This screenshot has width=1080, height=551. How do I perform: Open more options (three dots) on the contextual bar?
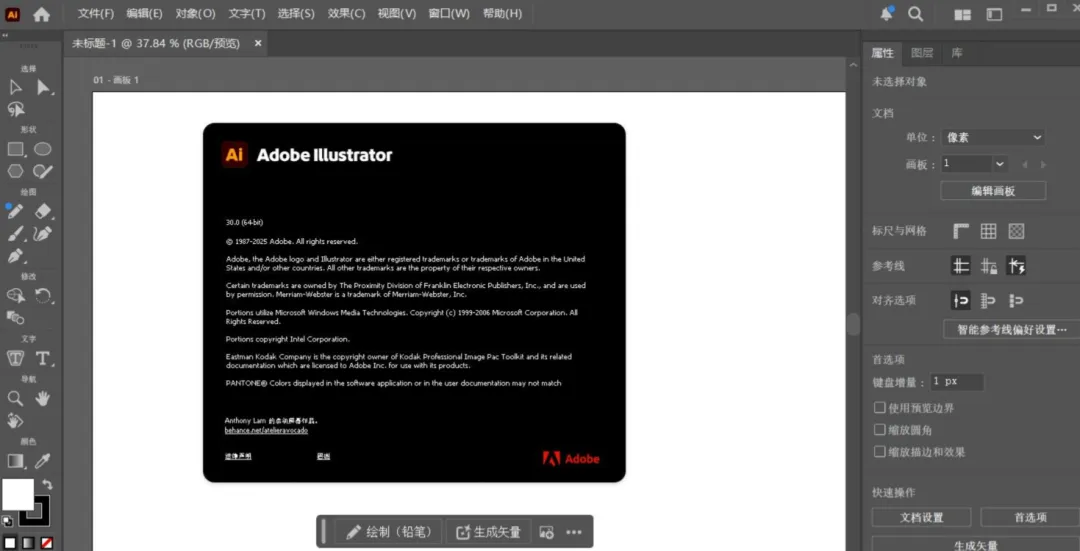point(574,532)
